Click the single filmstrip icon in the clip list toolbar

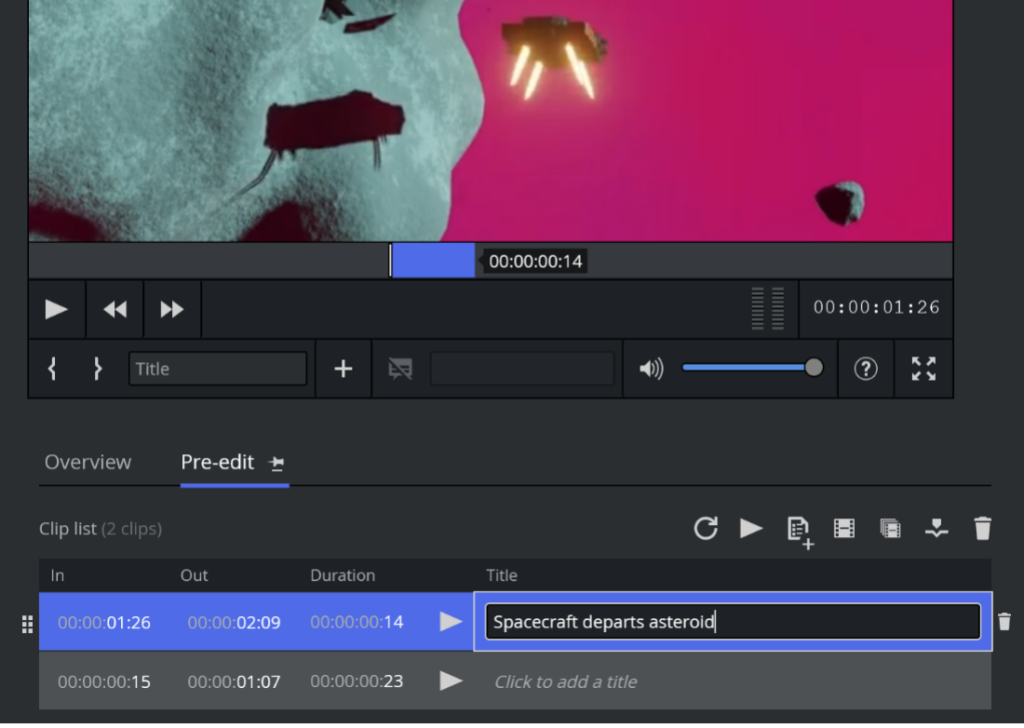(x=844, y=528)
